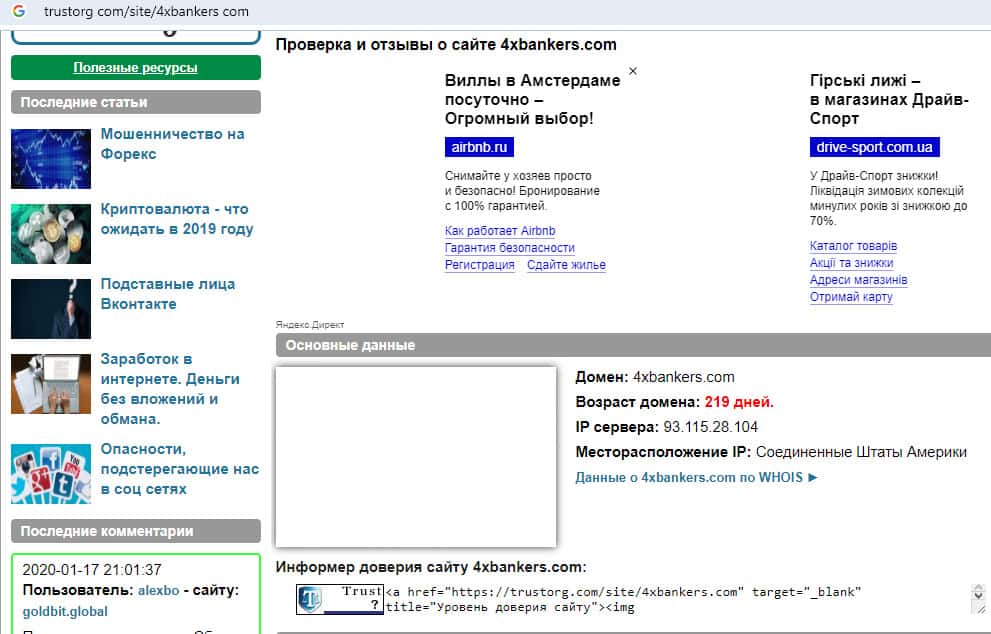
Task: Click the man with question mark thumbnail
Action: (x=51, y=309)
